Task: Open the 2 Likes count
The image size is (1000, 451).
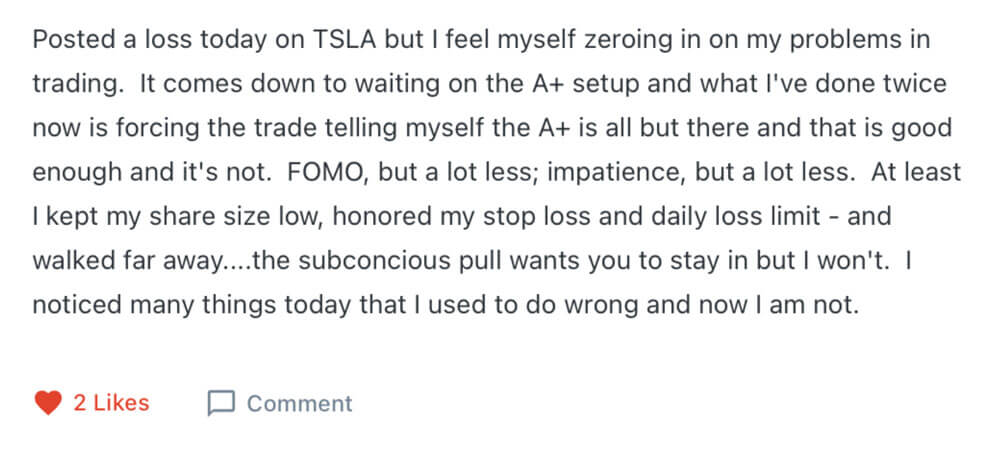Action: (x=111, y=403)
